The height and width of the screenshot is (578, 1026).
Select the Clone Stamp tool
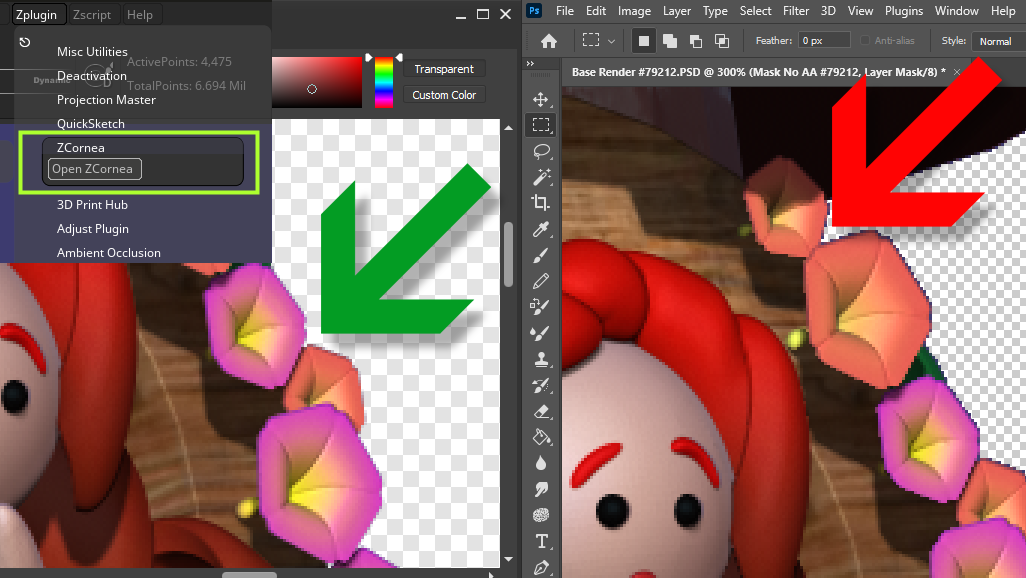pos(540,359)
